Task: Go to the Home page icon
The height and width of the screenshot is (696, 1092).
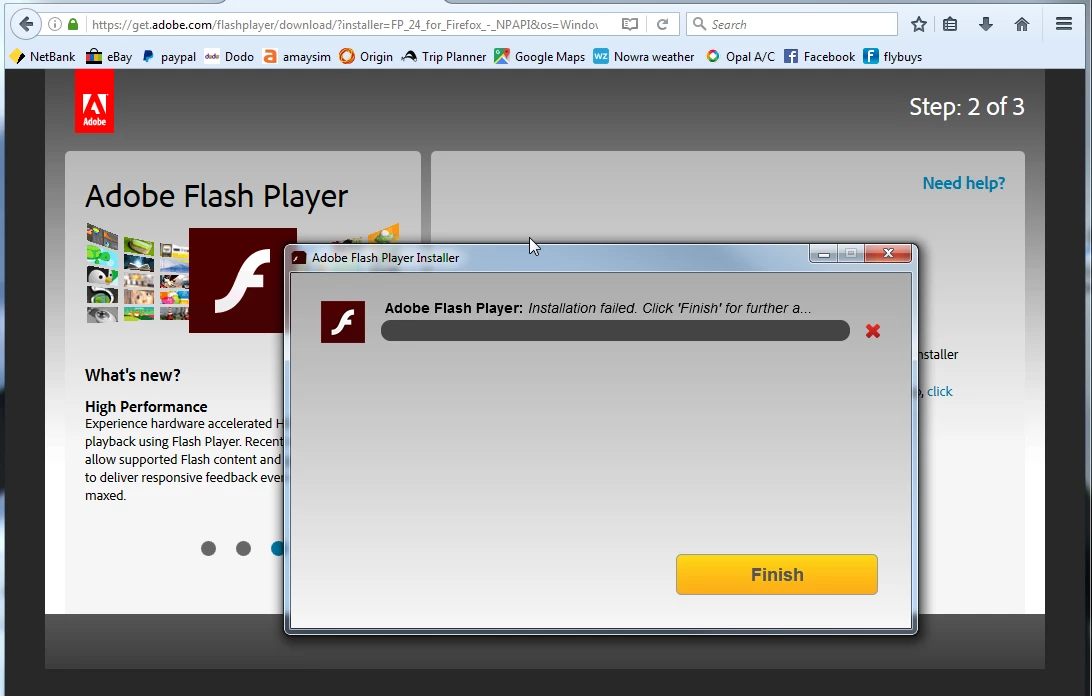Action: click(x=1022, y=24)
